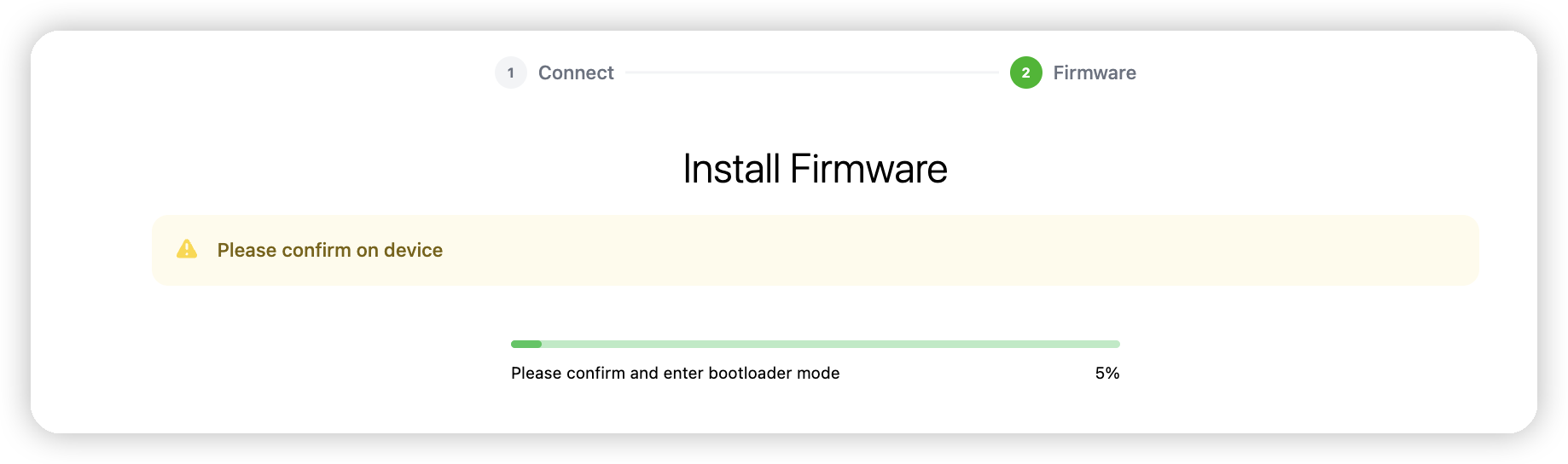Click the light green unfilled progress track

tap(831, 344)
